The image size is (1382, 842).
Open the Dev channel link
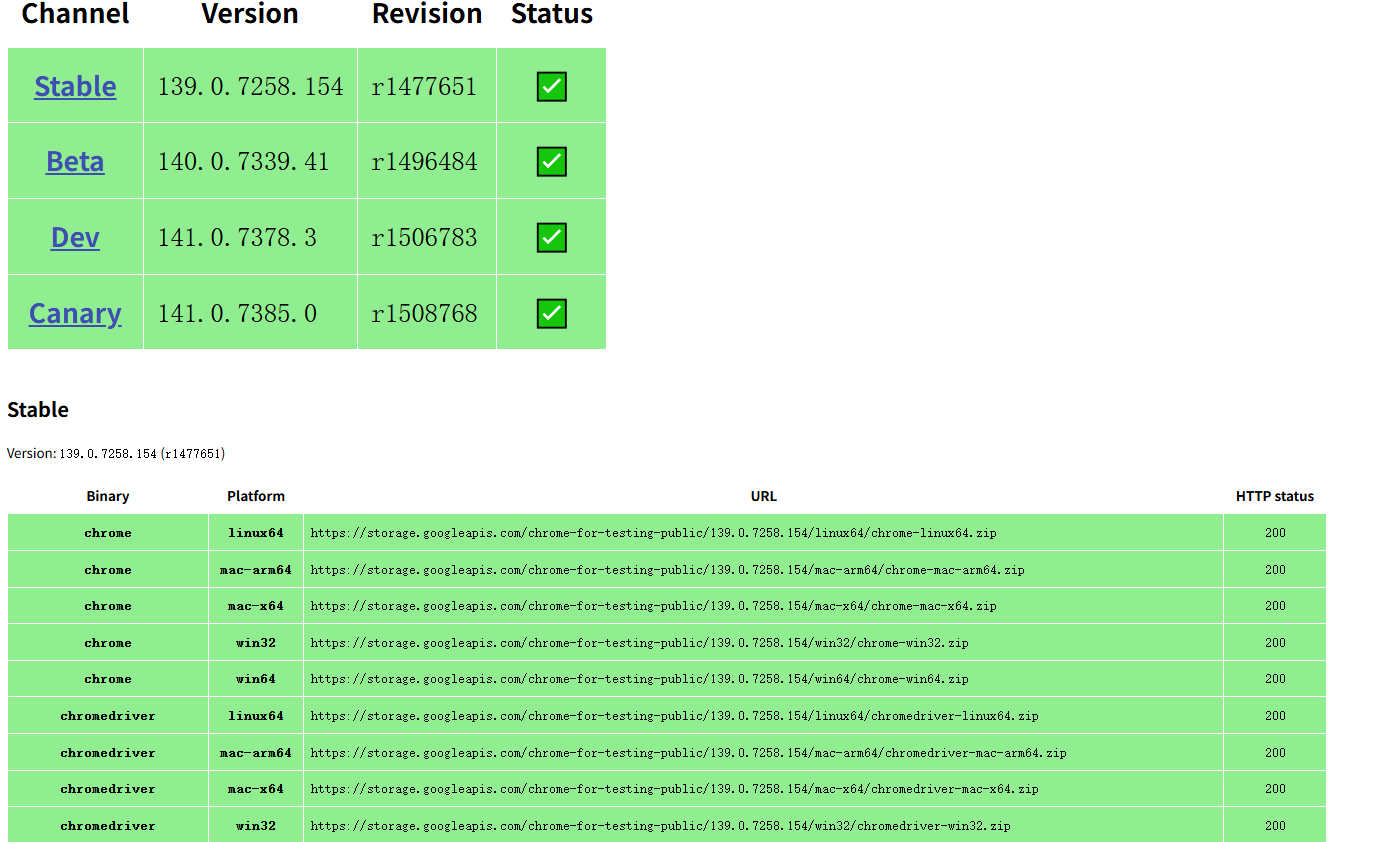(x=75, y=237)
